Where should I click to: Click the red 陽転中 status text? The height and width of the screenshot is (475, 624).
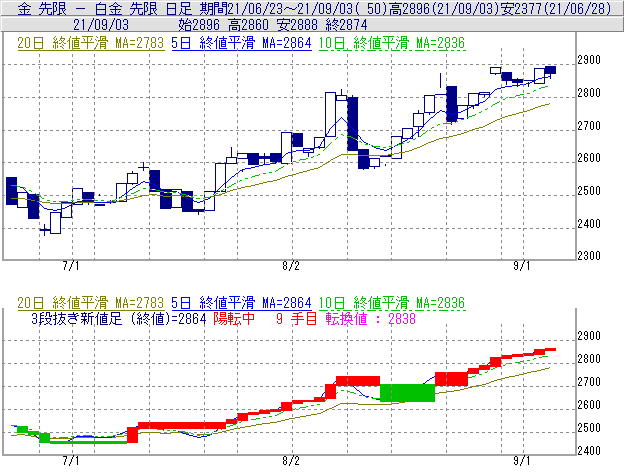[234, 319]
